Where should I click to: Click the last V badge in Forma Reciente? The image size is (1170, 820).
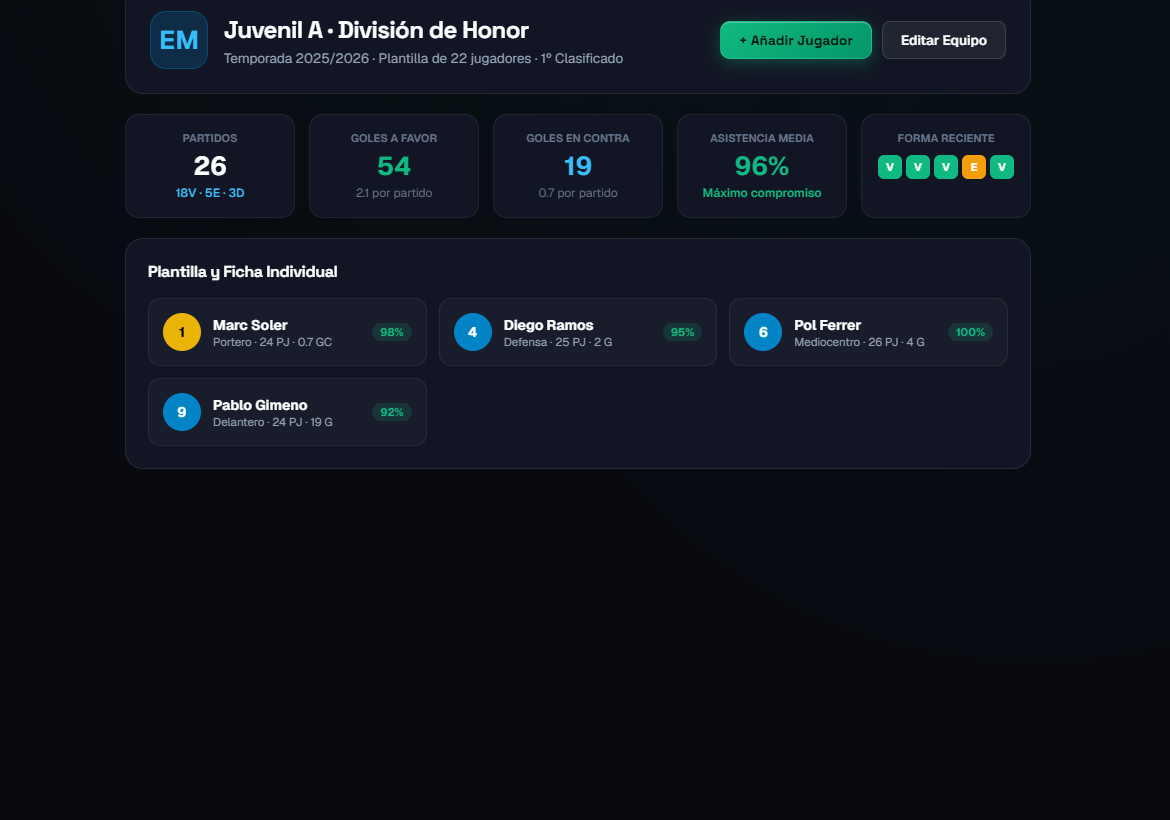(1001, 167)
